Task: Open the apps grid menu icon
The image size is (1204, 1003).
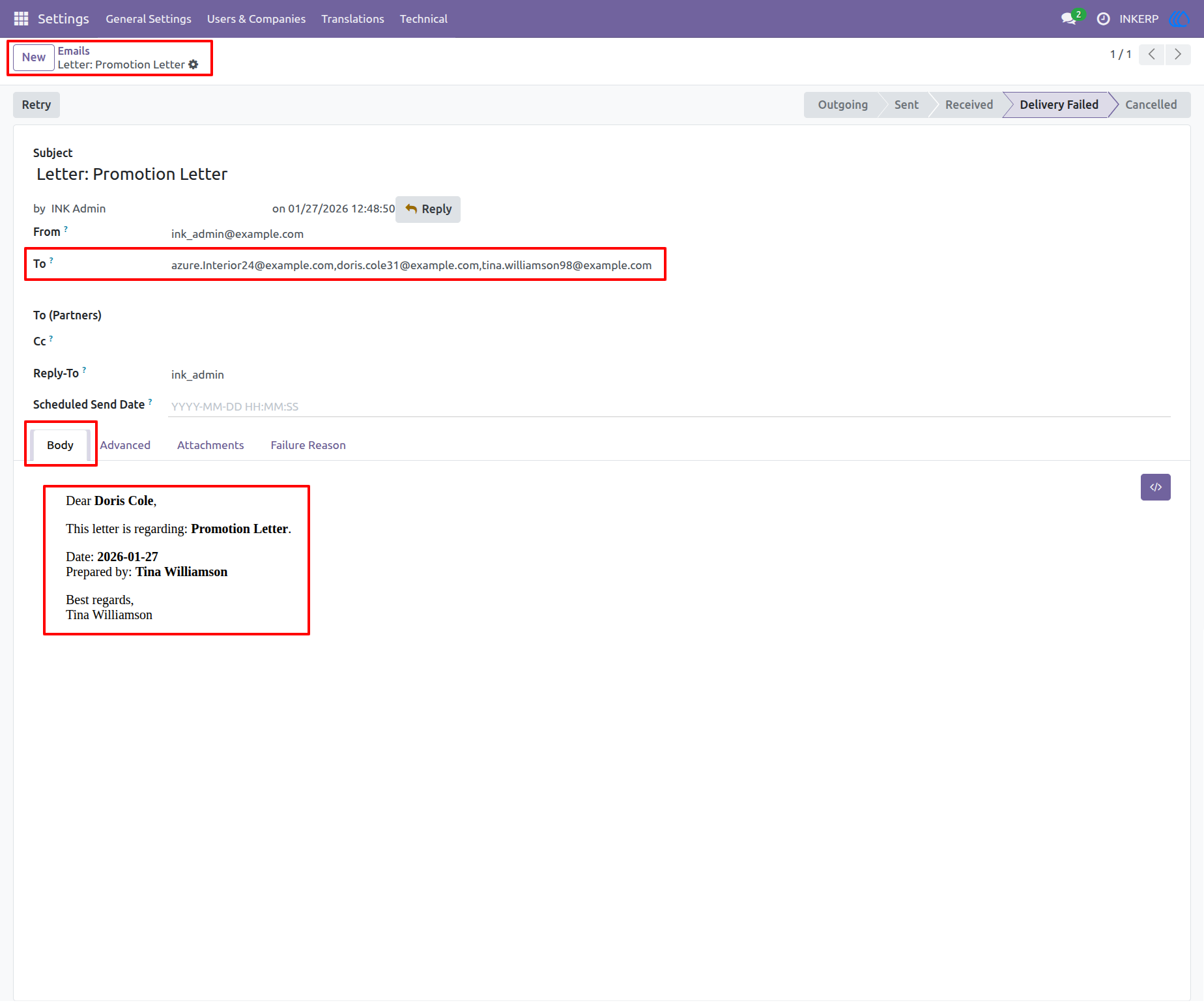Action: point(21,18)
